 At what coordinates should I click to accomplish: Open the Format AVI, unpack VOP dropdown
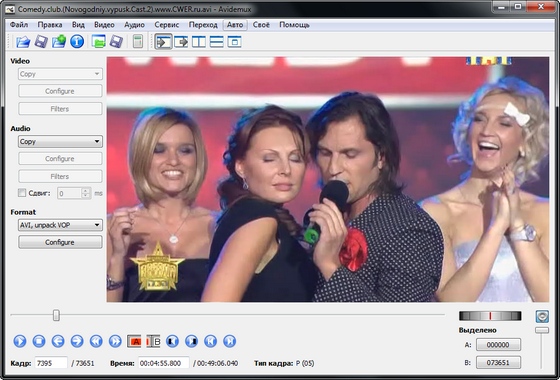[x=60, y=225]
